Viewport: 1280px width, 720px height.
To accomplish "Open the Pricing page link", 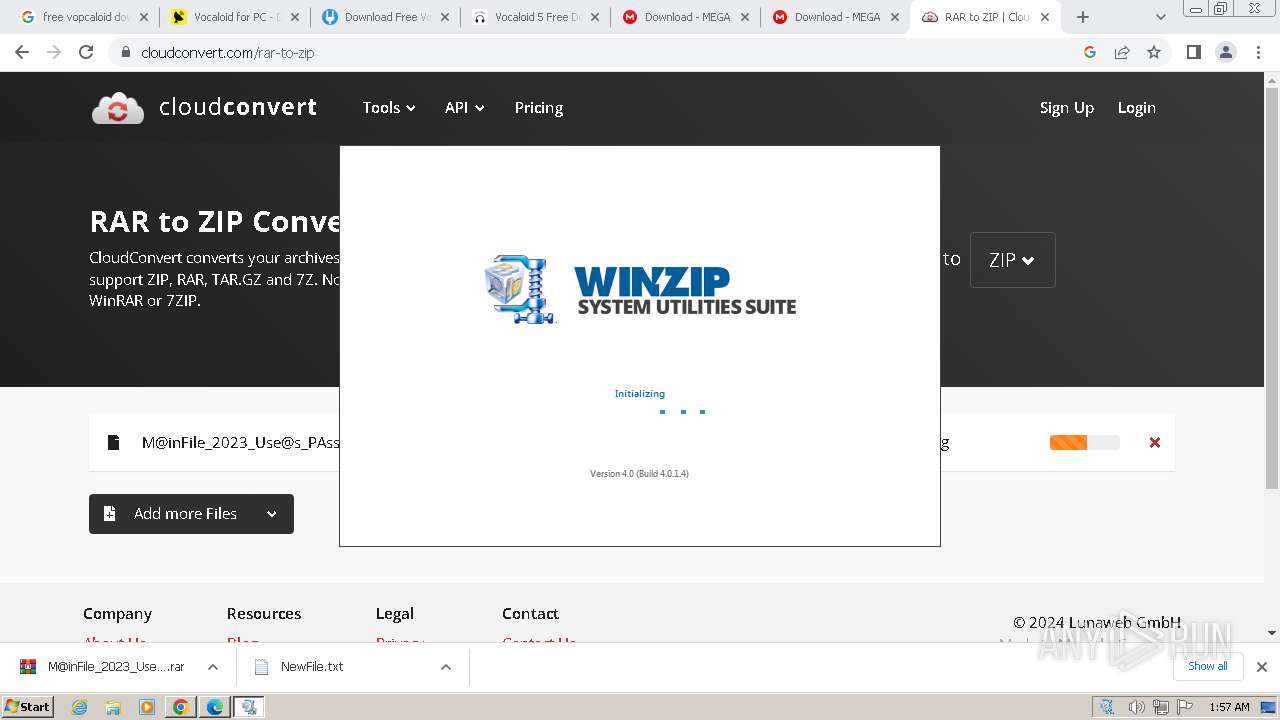I will click(x=539, y=107).
